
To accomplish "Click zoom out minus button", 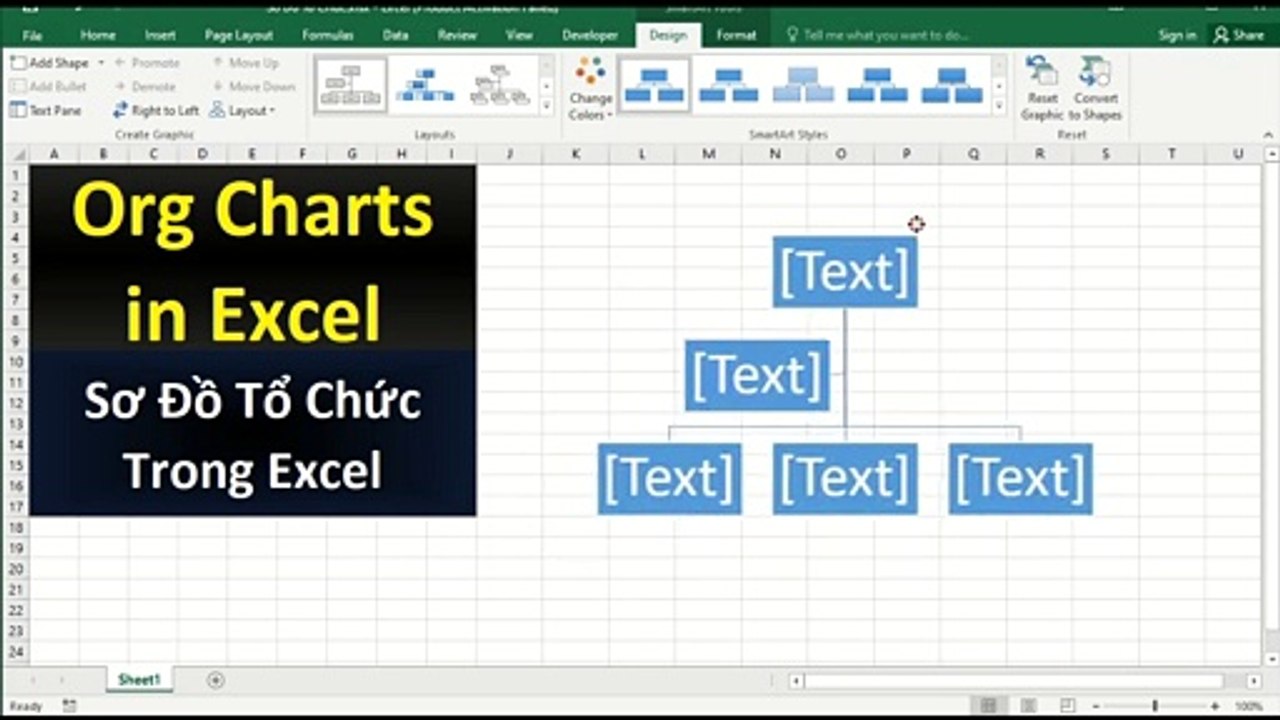I will [1096, 706].
